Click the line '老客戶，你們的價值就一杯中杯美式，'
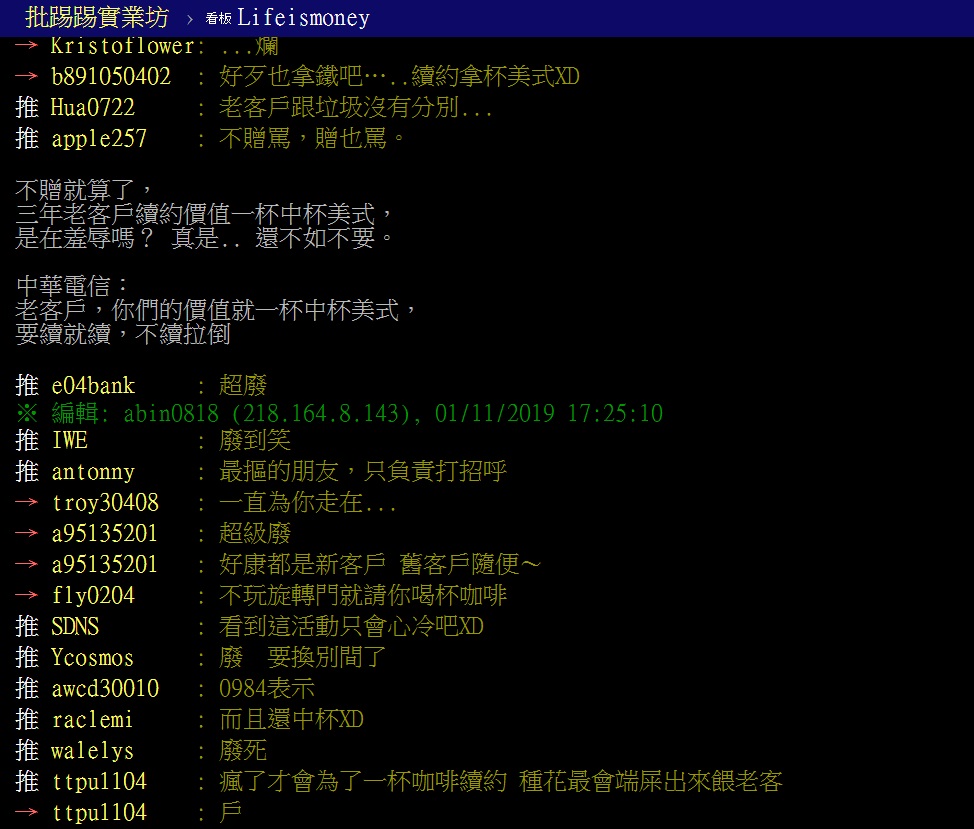 pyautogui.click(x=216, y=310)
